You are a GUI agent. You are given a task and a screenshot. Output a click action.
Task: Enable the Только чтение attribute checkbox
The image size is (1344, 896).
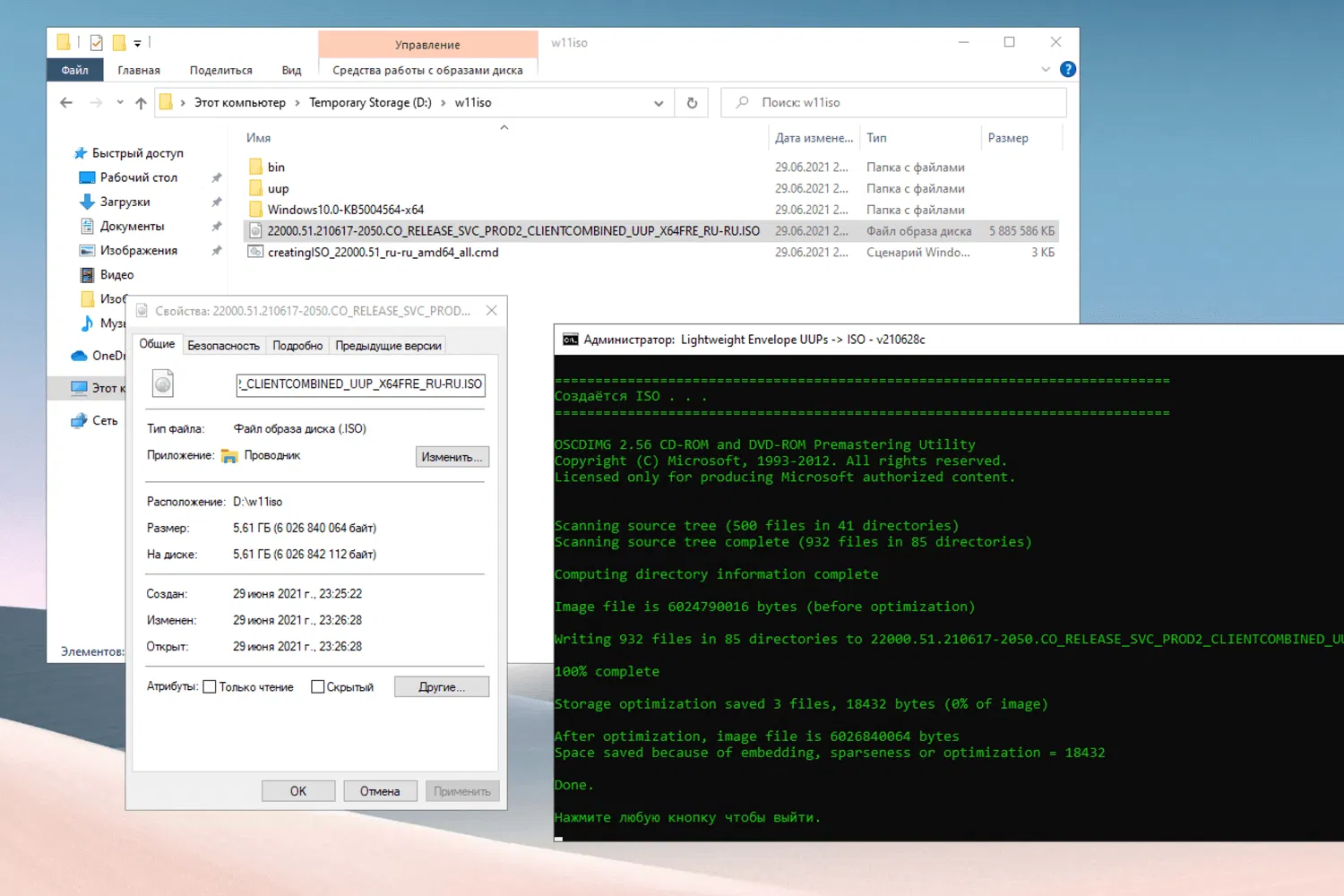click(209, 686)
